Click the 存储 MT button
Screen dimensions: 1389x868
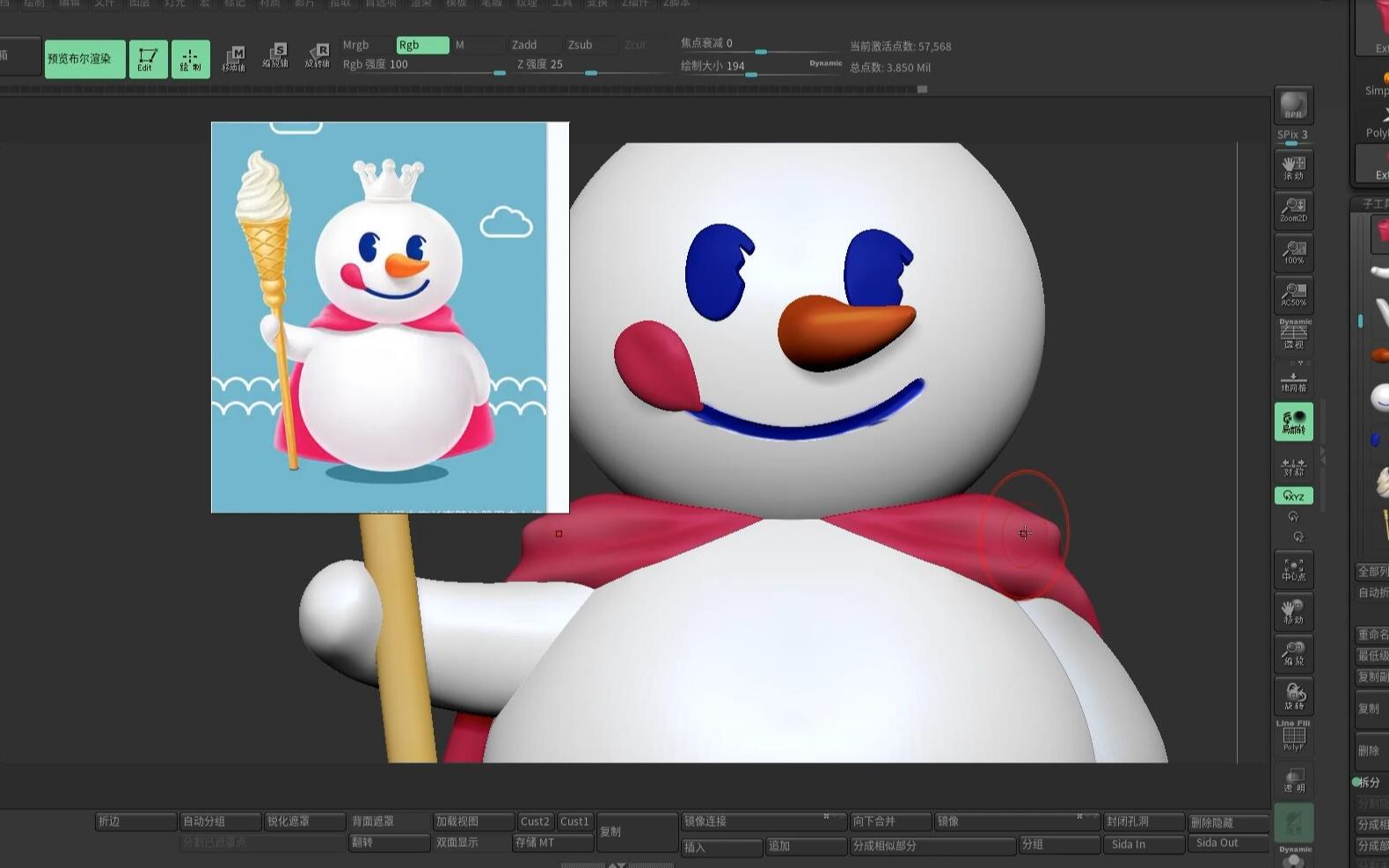click(x=554, y=842)
